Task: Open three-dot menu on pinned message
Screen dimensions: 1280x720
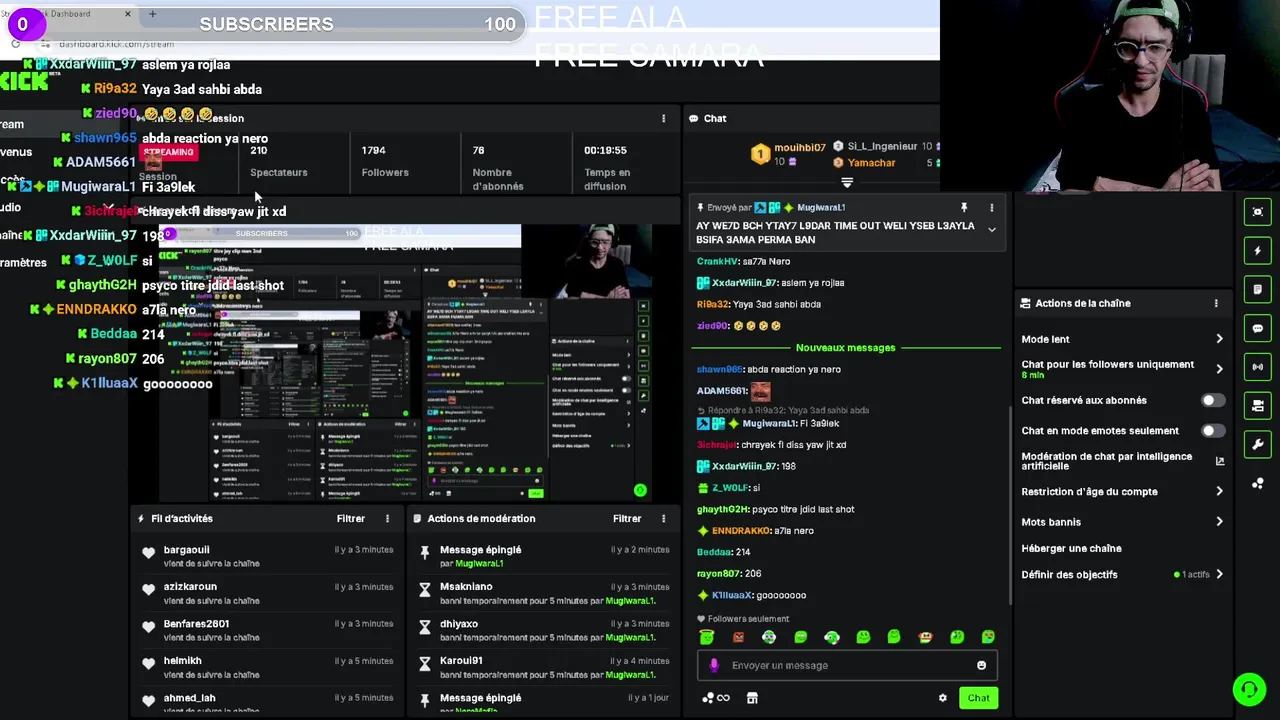Action: click(991, 208)
